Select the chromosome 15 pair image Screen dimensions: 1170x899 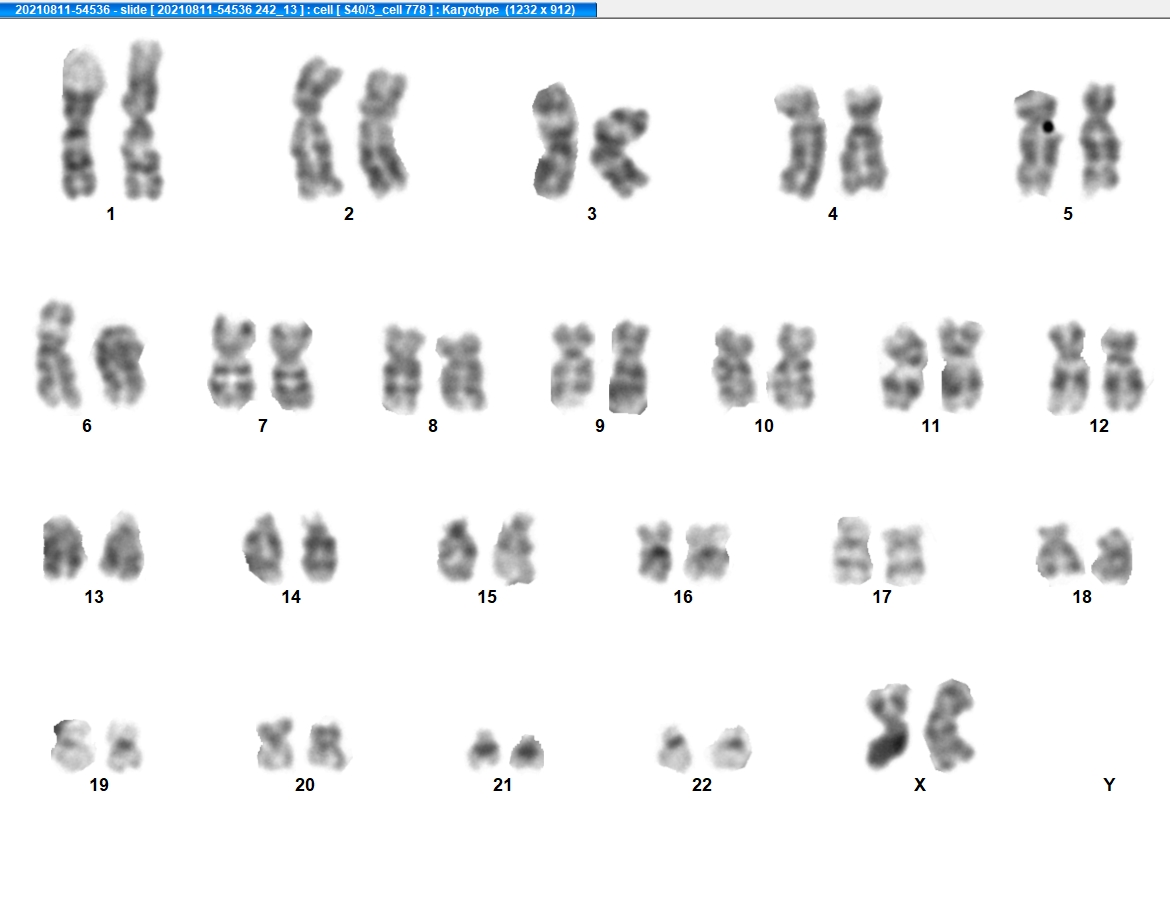point(487,548)
